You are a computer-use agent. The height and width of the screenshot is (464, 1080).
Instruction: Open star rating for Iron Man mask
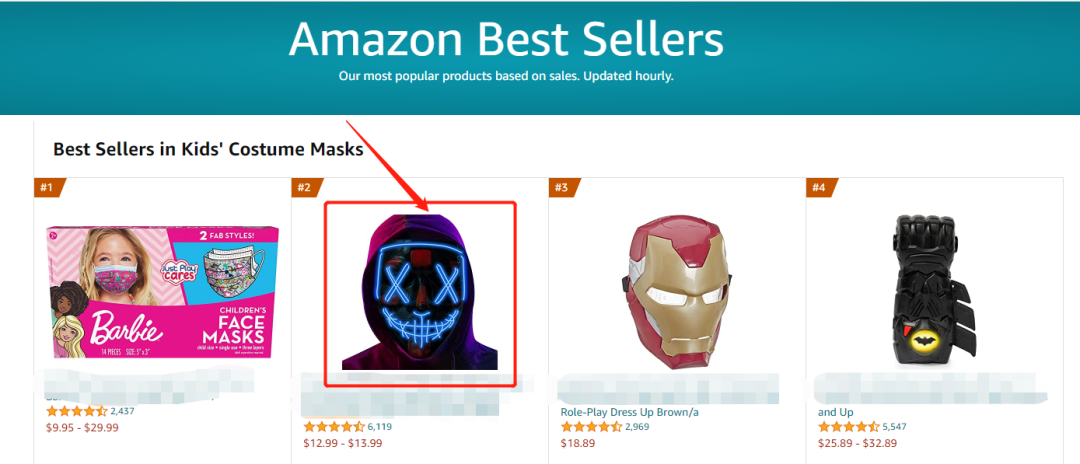(590, 427)
